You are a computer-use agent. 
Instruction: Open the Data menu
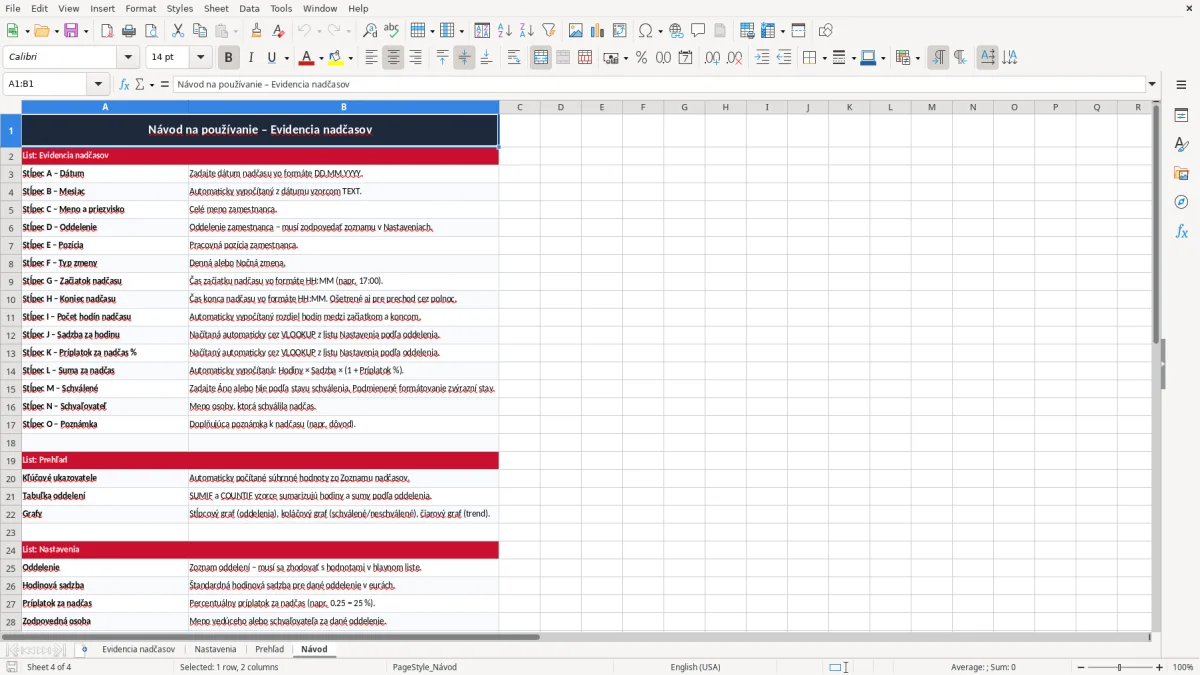pyautogui.click(x=249, y=8)
